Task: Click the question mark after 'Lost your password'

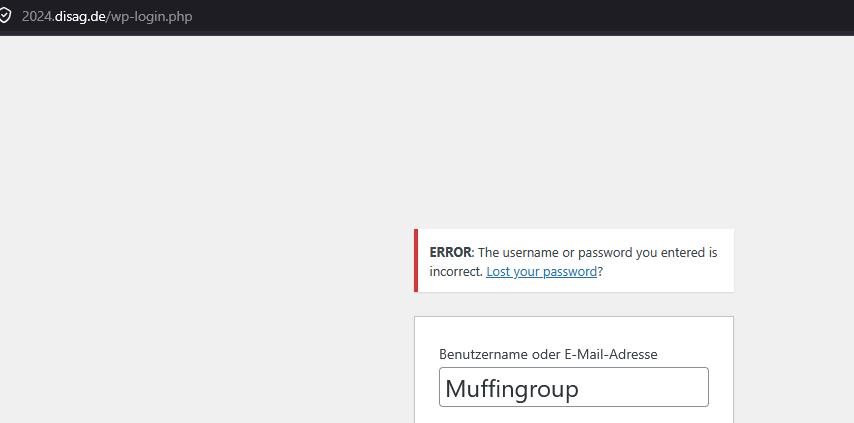Action: coord(600,271)
